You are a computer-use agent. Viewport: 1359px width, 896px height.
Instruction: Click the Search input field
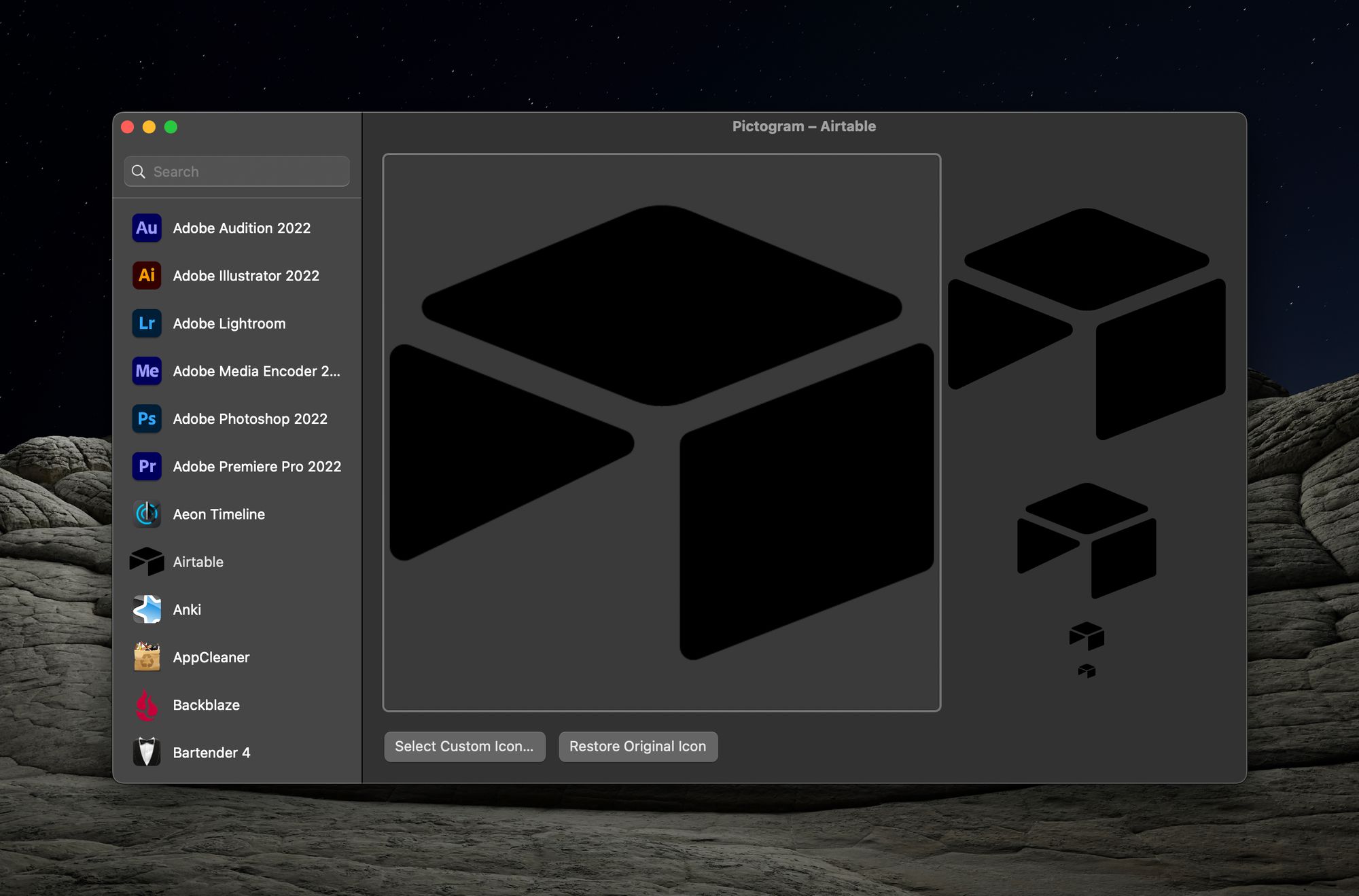click(237, 171)
